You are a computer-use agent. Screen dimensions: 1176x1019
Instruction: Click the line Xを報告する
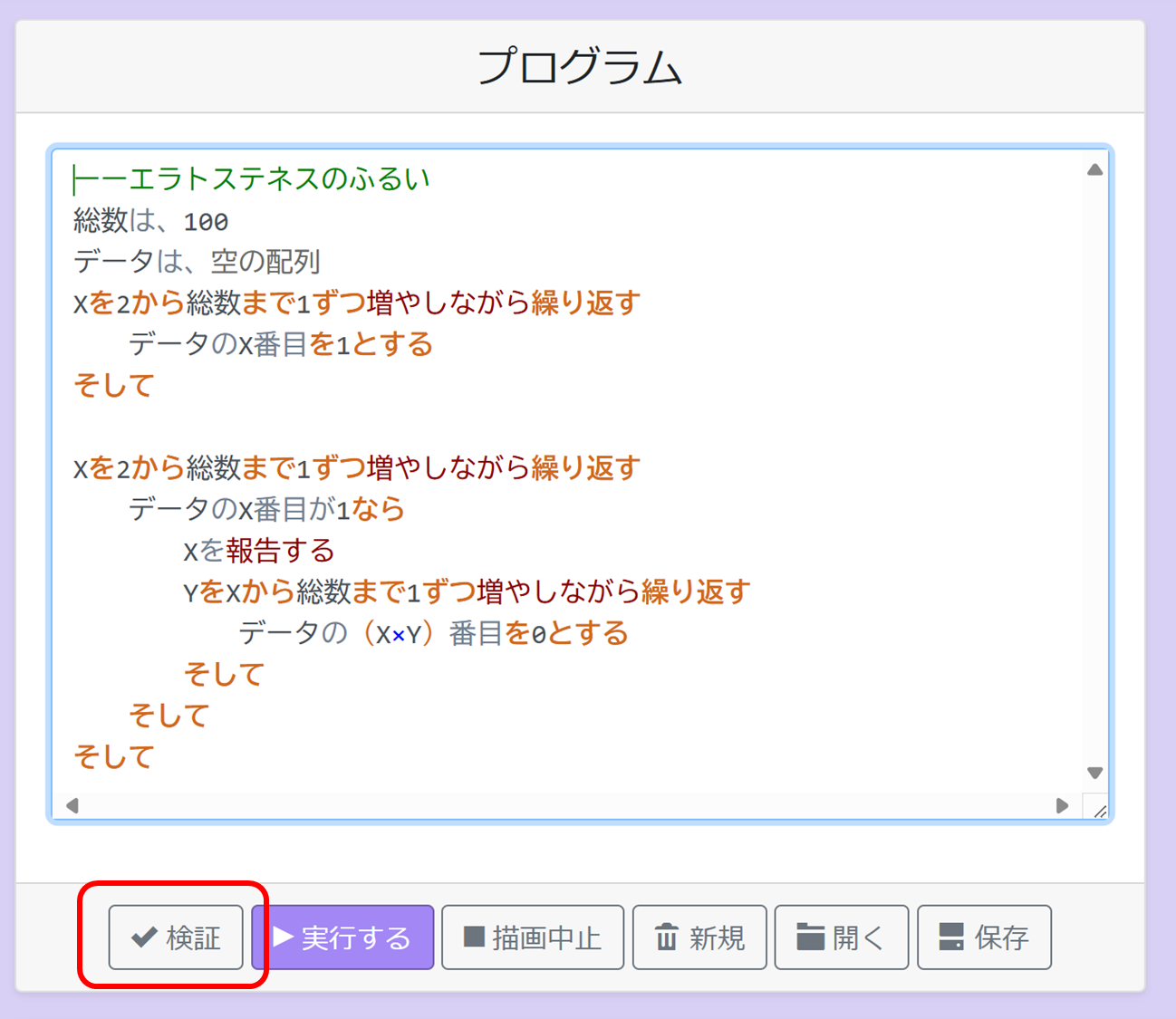click(259, 551)
